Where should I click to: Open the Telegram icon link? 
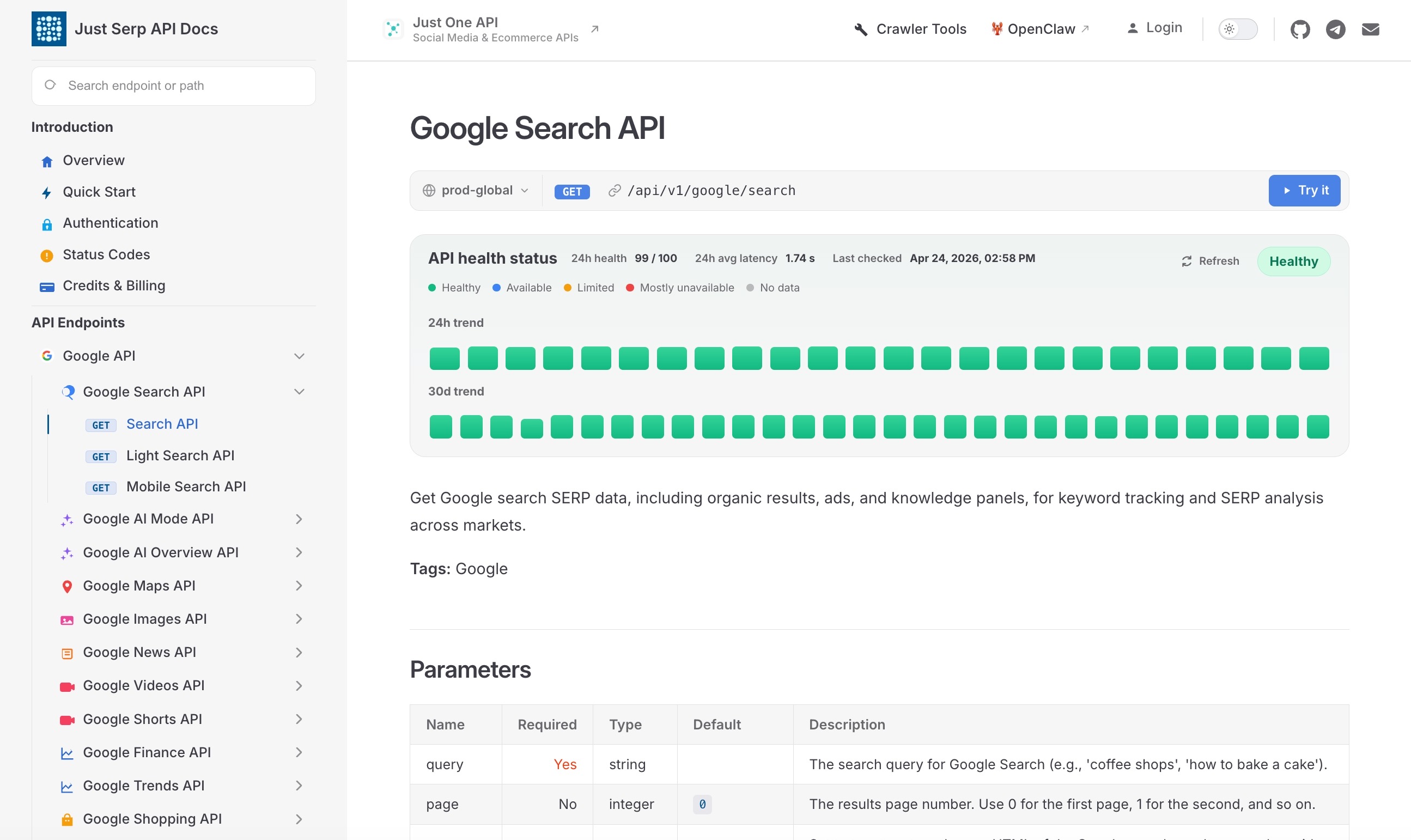(x=1335, y=29)
